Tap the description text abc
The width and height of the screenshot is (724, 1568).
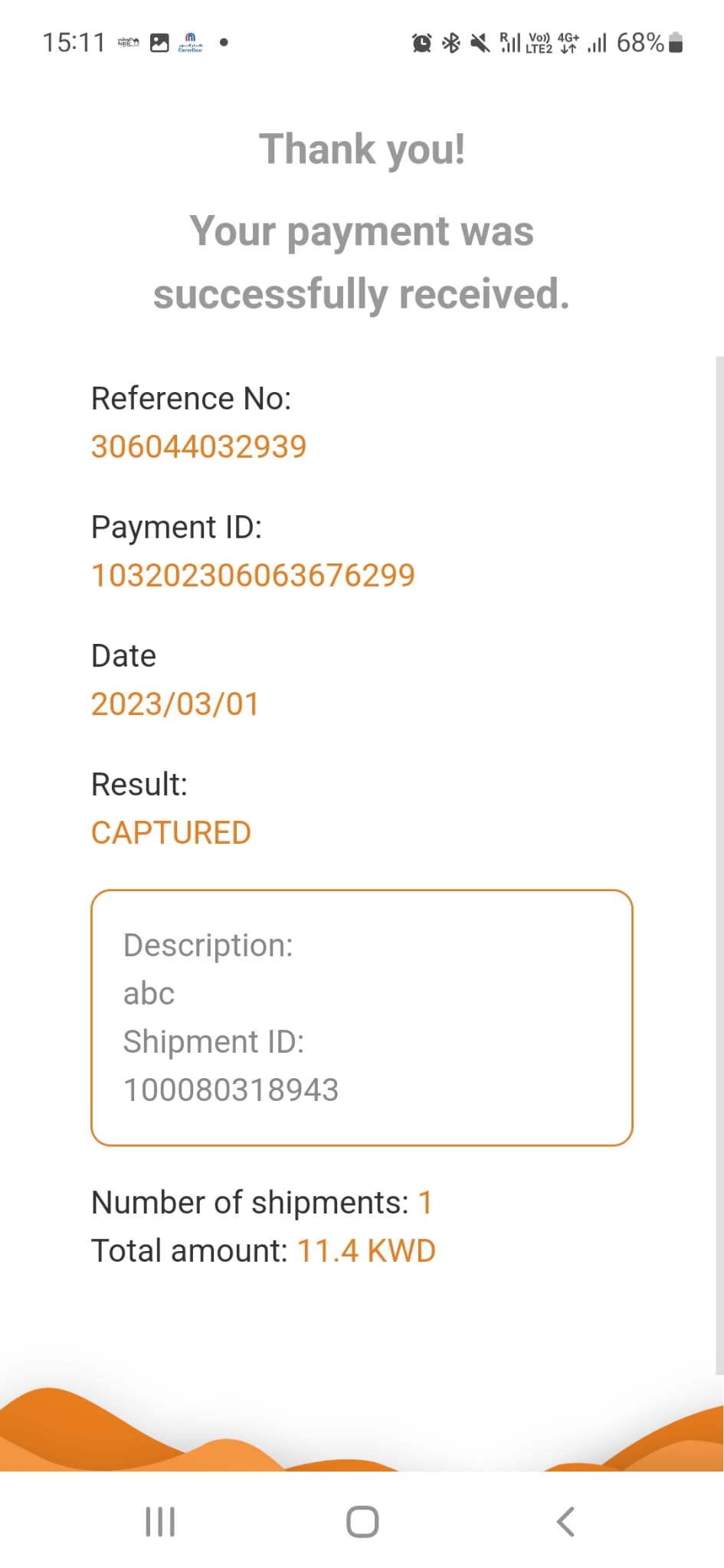click(149, 994)
